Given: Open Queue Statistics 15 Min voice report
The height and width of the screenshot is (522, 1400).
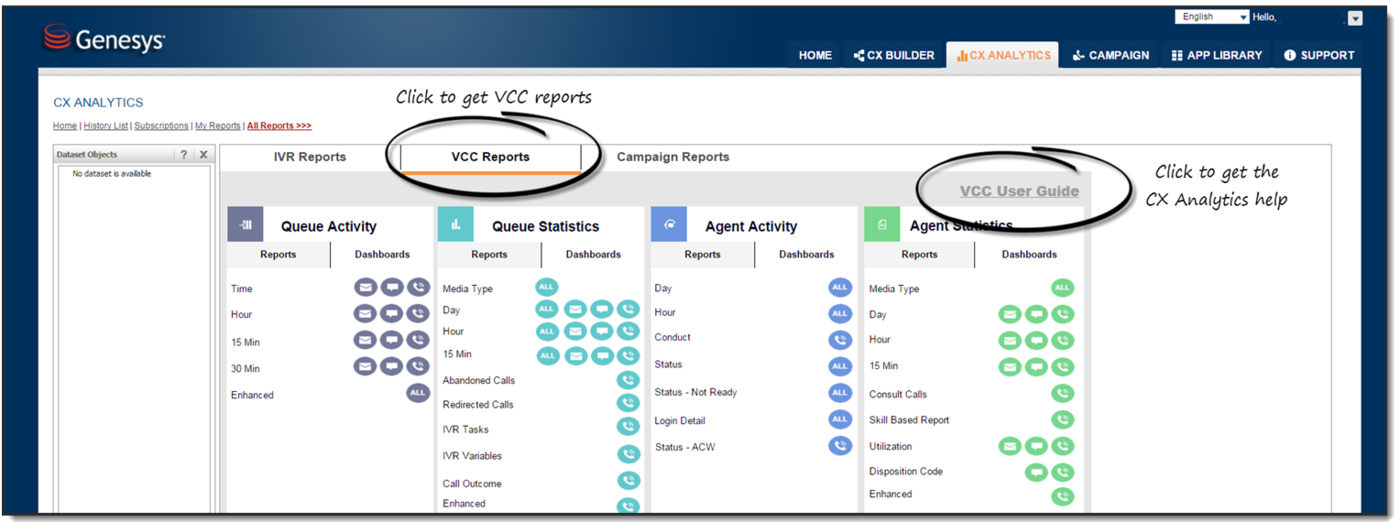Looking at the screenshot, I should tap(628, 354).
